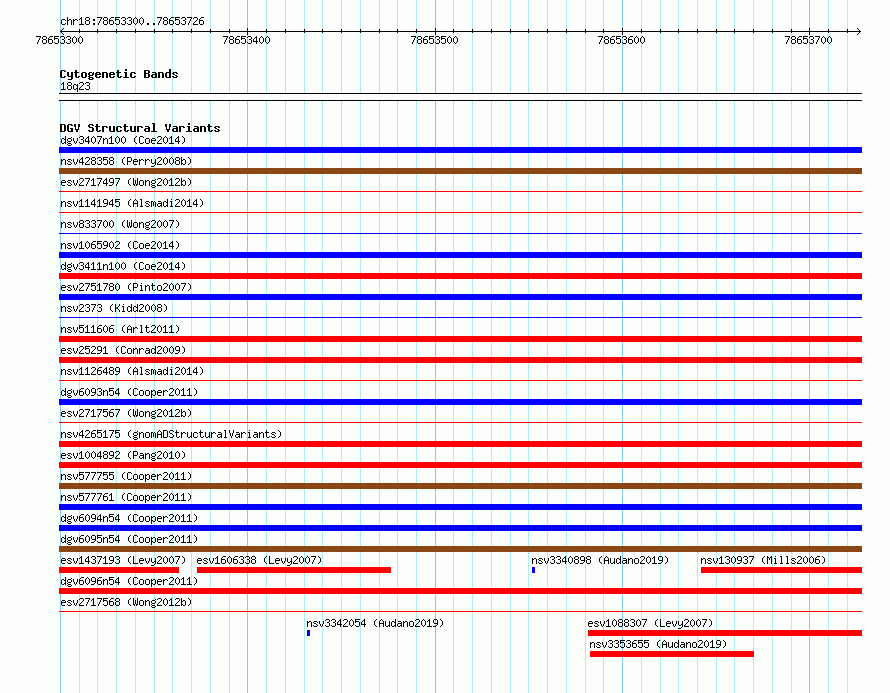
Task: Select the nsv428358 (Perry2008b) variant label
Action: (126, 161)
